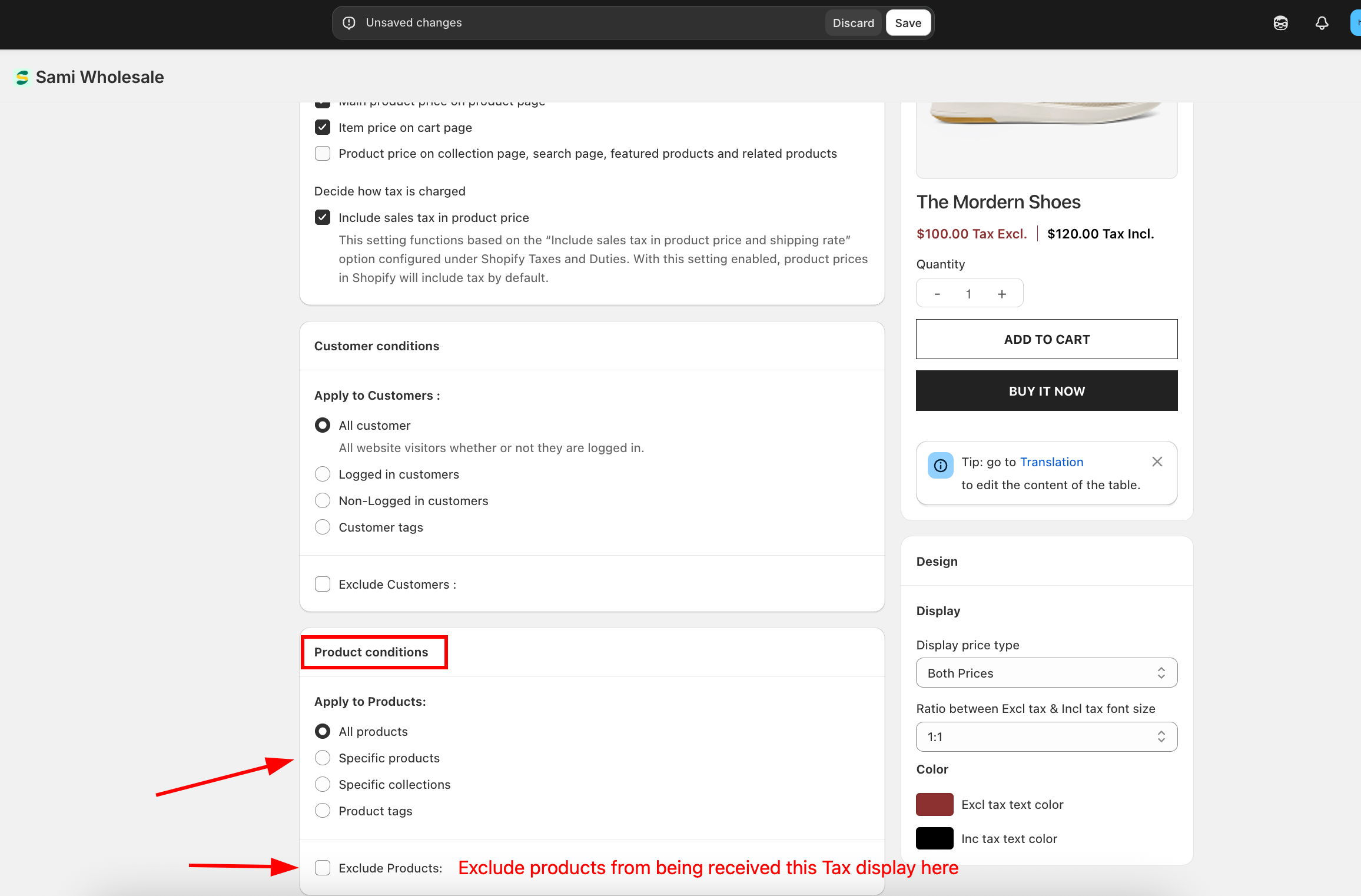Click the Sami Wholesale app logo
1361x896 pixels.
[x=22, y=77]
